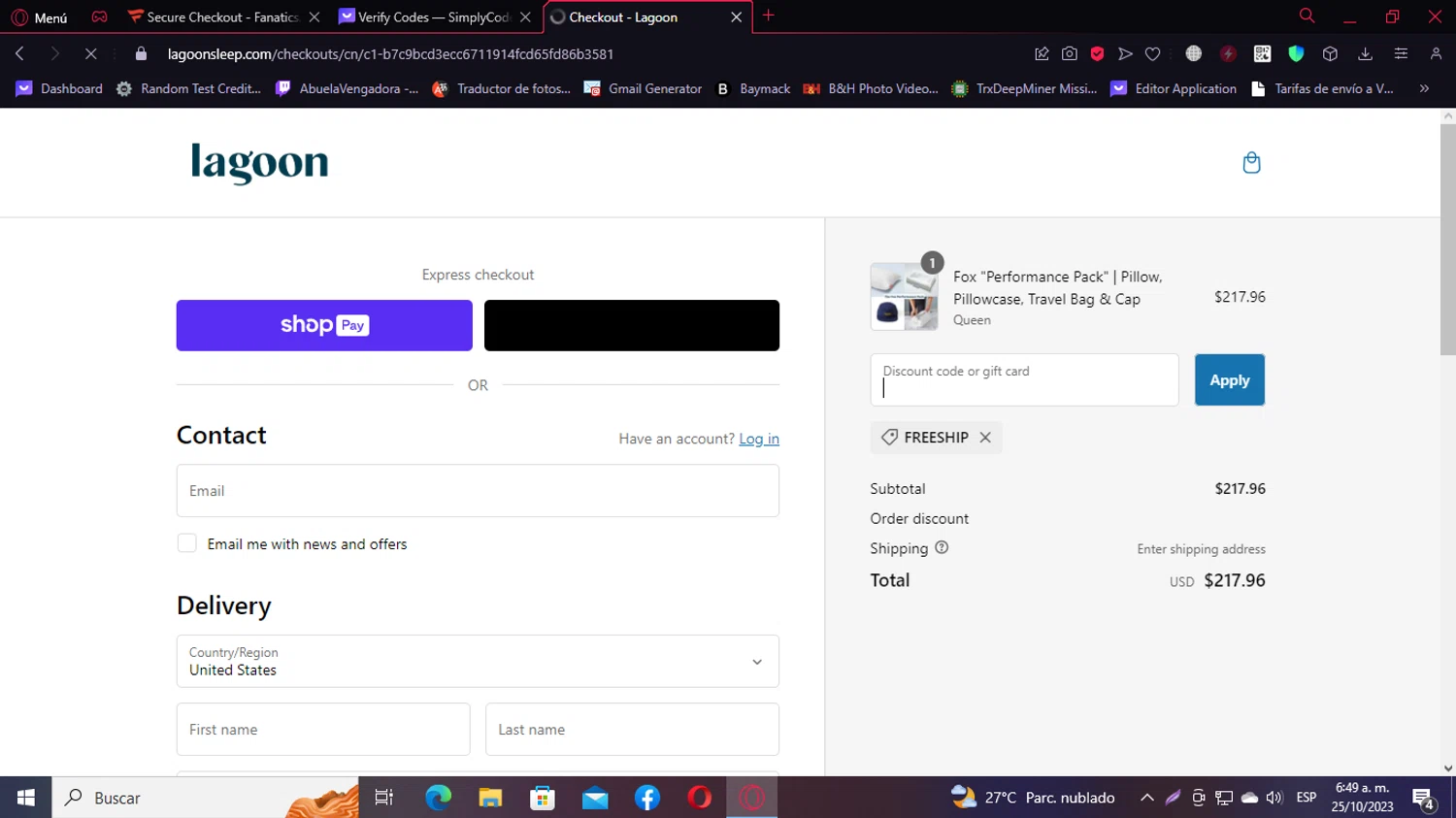This screenshot has width=1456, height=818.
Task: Open Mail app from taskbar
Action: tap(595, 798)
